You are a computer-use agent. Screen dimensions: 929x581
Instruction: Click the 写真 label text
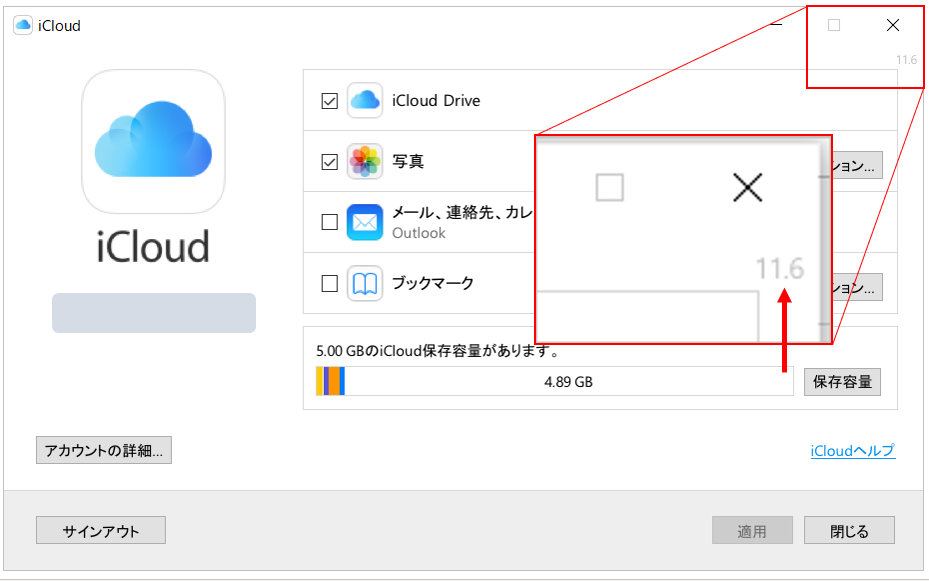(x=408, y=161)
